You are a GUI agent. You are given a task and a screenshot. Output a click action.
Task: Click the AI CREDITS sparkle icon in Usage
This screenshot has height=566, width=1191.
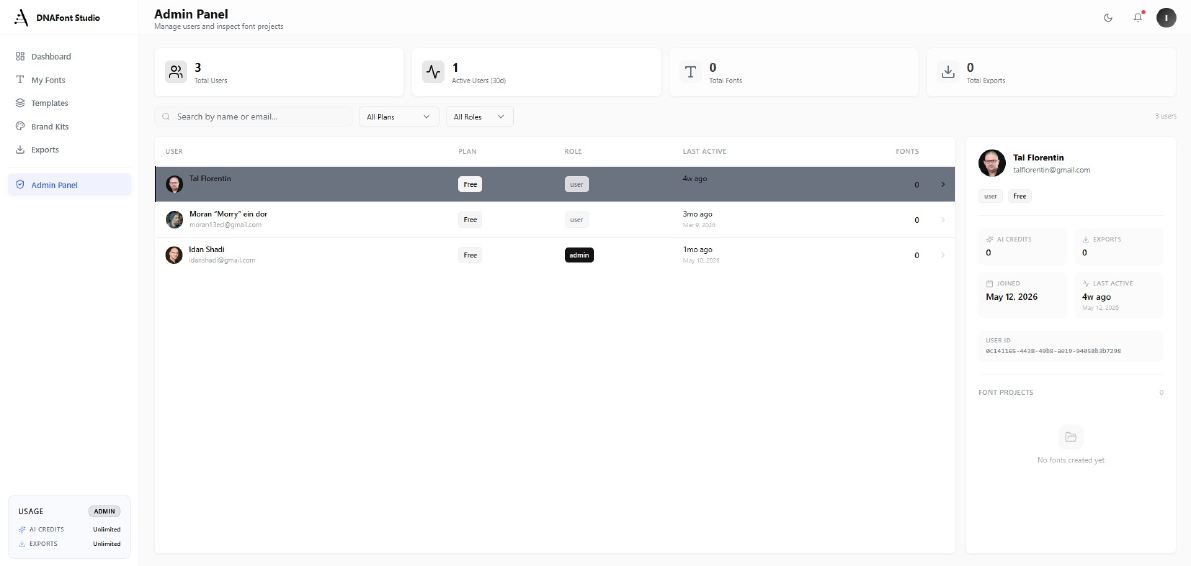click(x=21, y=530)
